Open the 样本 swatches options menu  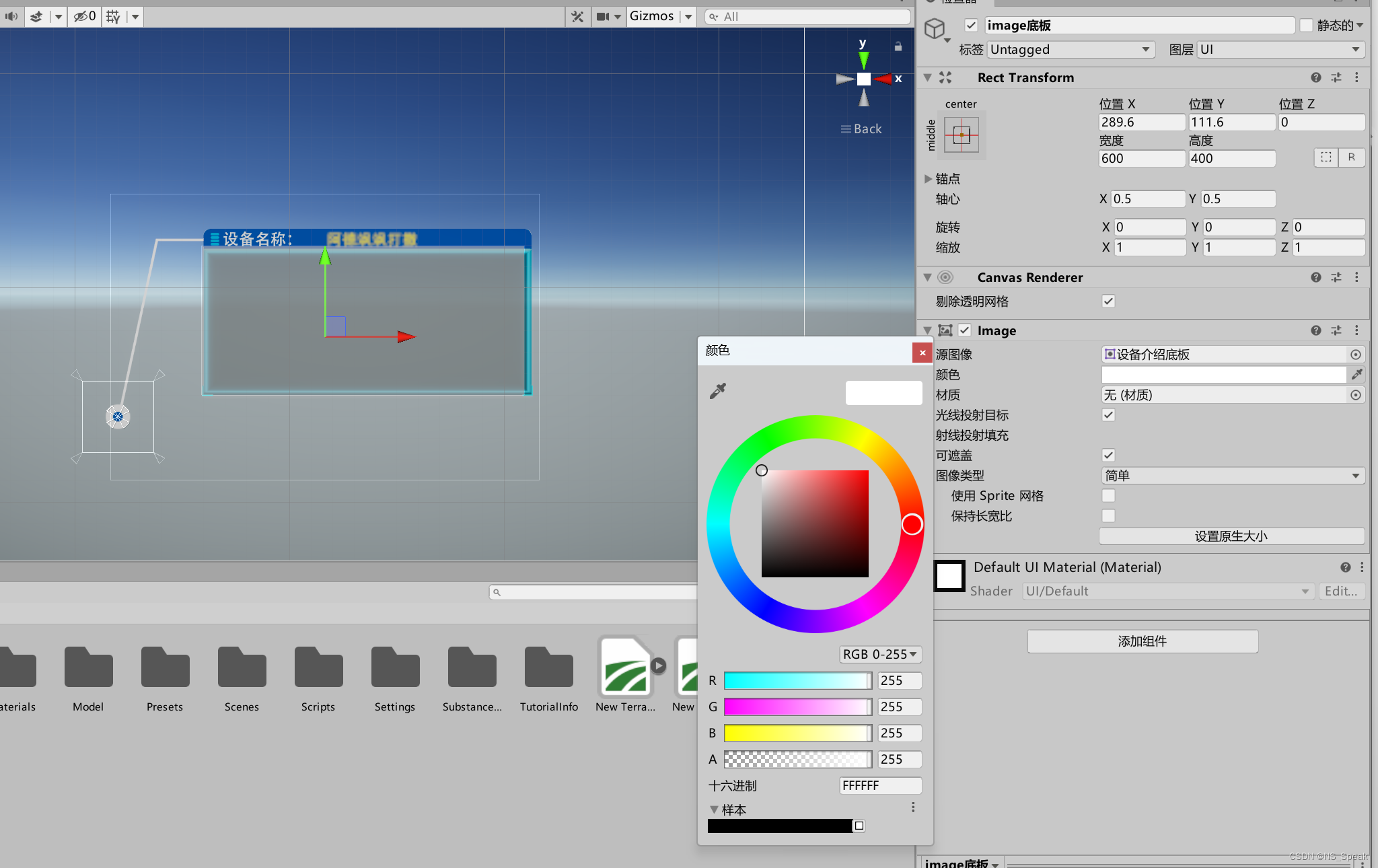(x=913, y=807)
